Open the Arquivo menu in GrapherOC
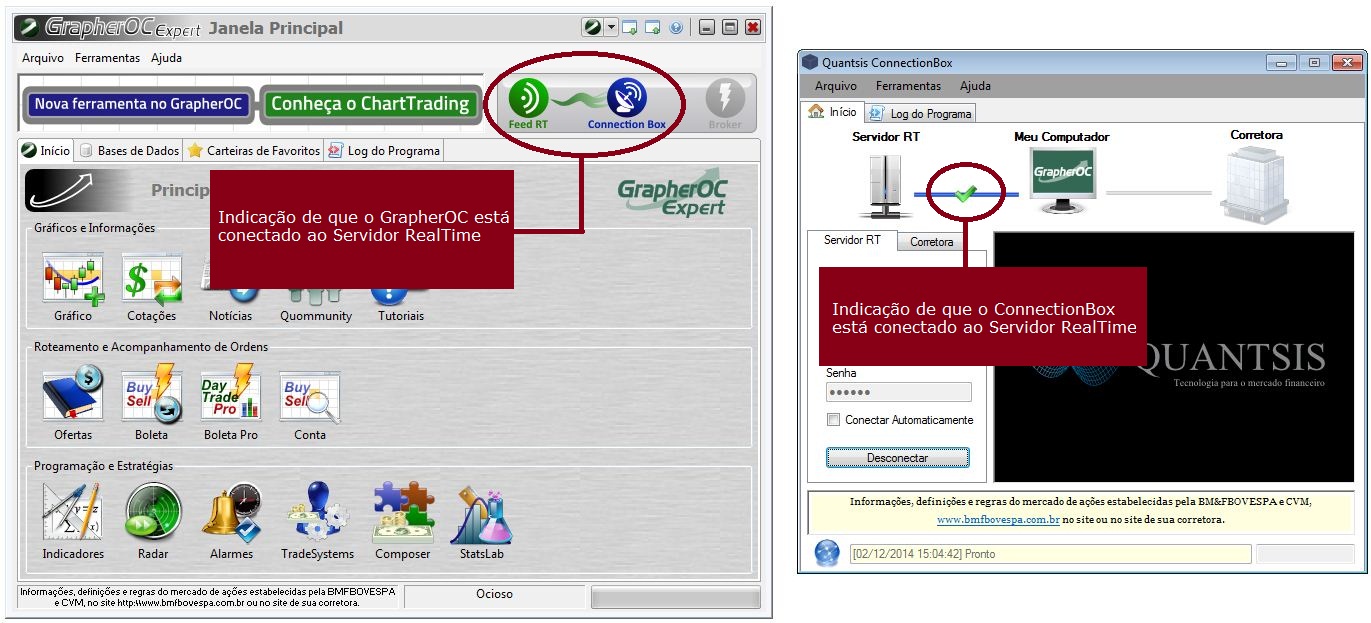Screen dimensions: 1371x623 (x=43, y=58)
